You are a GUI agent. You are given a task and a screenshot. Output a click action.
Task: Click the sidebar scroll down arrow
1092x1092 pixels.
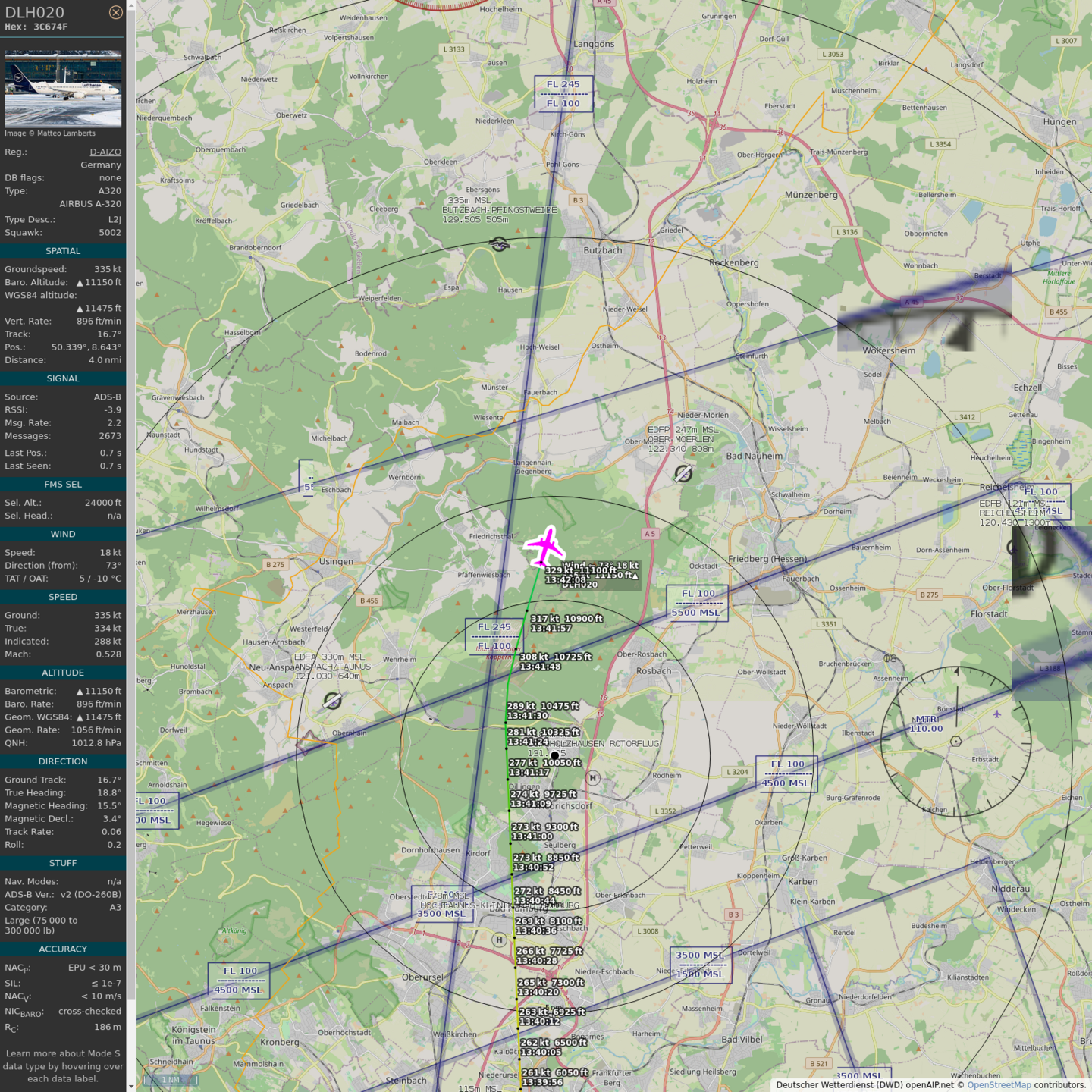point(131,1086)
